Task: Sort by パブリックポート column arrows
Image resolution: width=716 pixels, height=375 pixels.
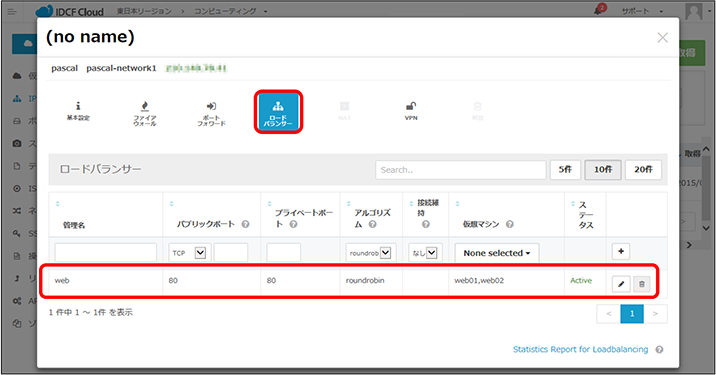Action: point(172,204)
